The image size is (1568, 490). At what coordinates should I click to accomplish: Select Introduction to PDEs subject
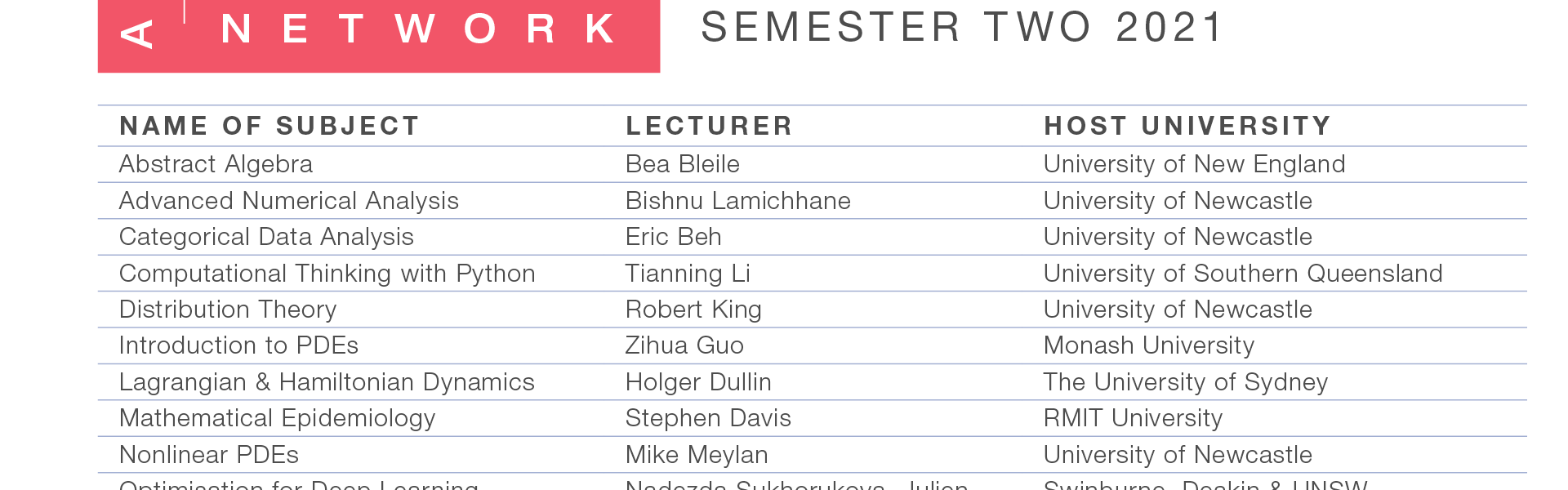coord(238,345)
